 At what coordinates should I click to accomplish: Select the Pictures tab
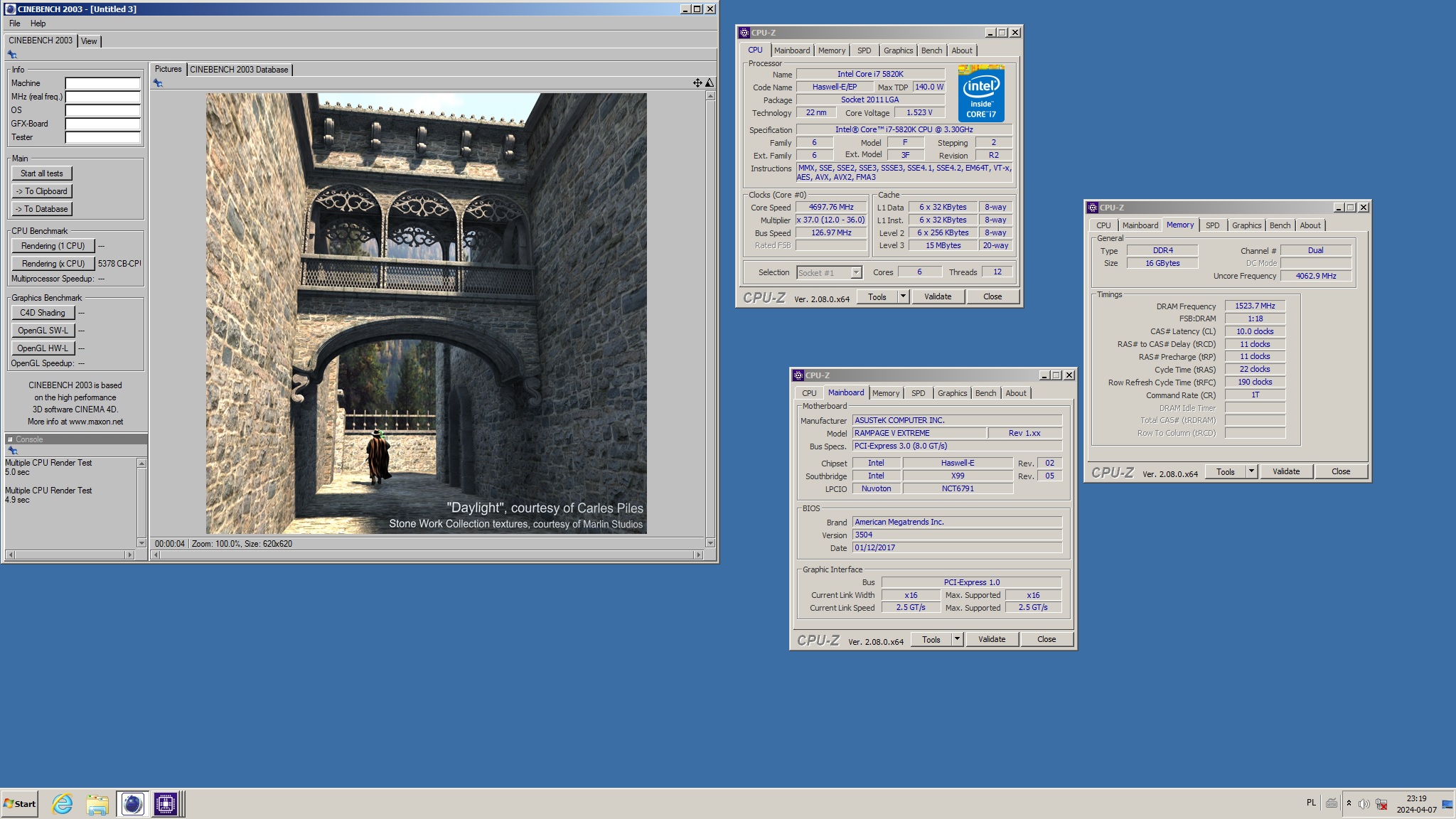pyautogui.click(x=168, y=69)
